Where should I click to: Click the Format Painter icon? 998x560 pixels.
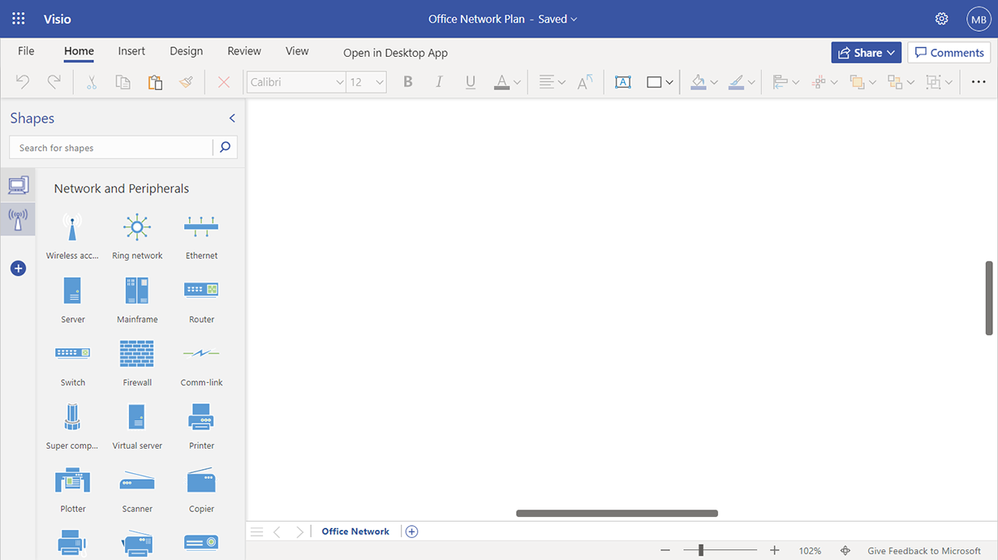pyautogui.click(x=186, y=82)
